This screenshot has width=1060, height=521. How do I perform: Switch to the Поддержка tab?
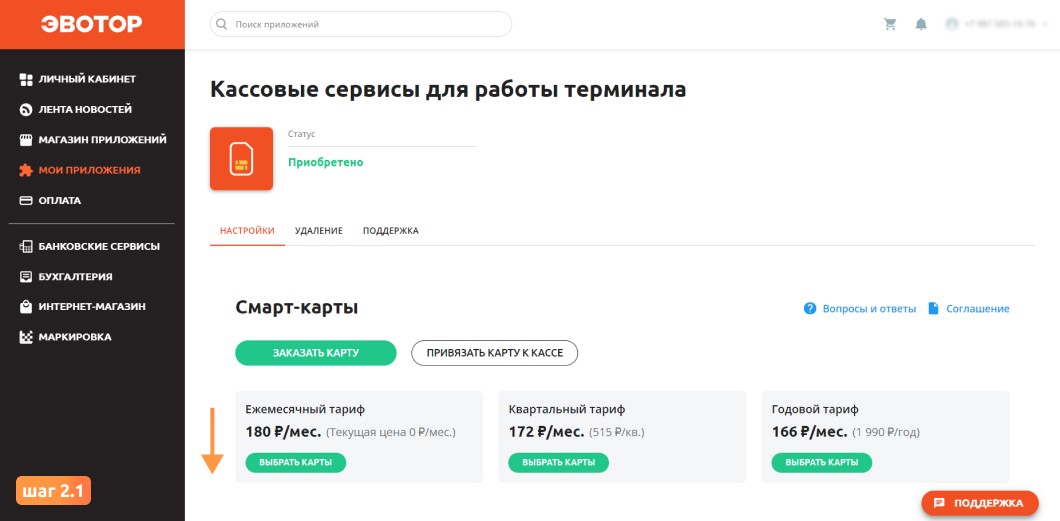coord(391,230)
